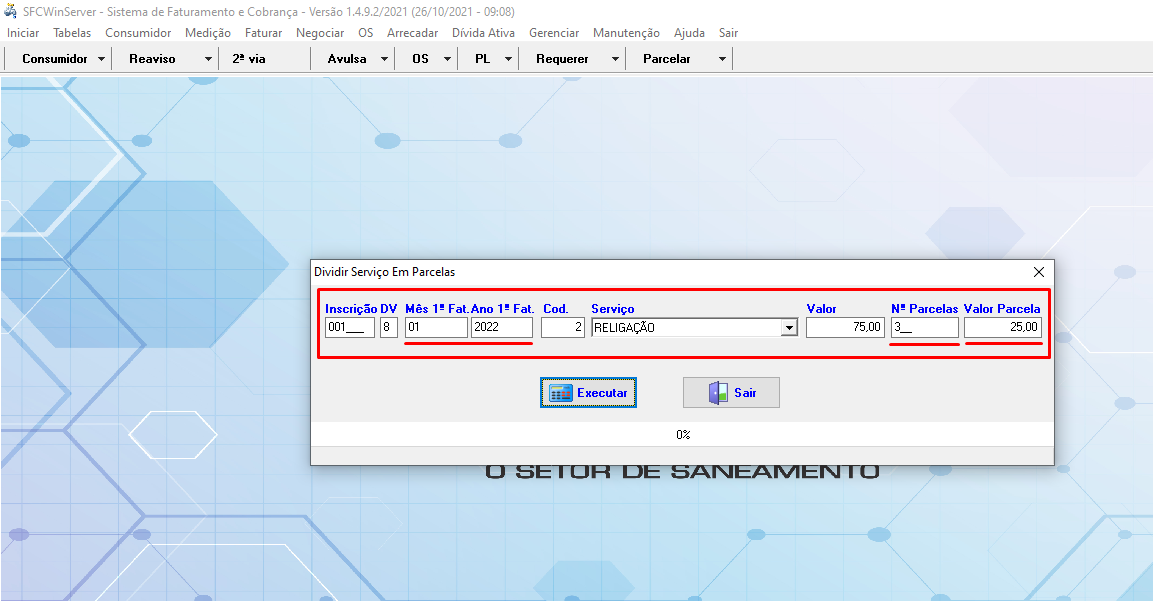Click the Inscrição input field
This screenshot has height=601, width=1153.
pyautogui.click(x=350, y=328)
